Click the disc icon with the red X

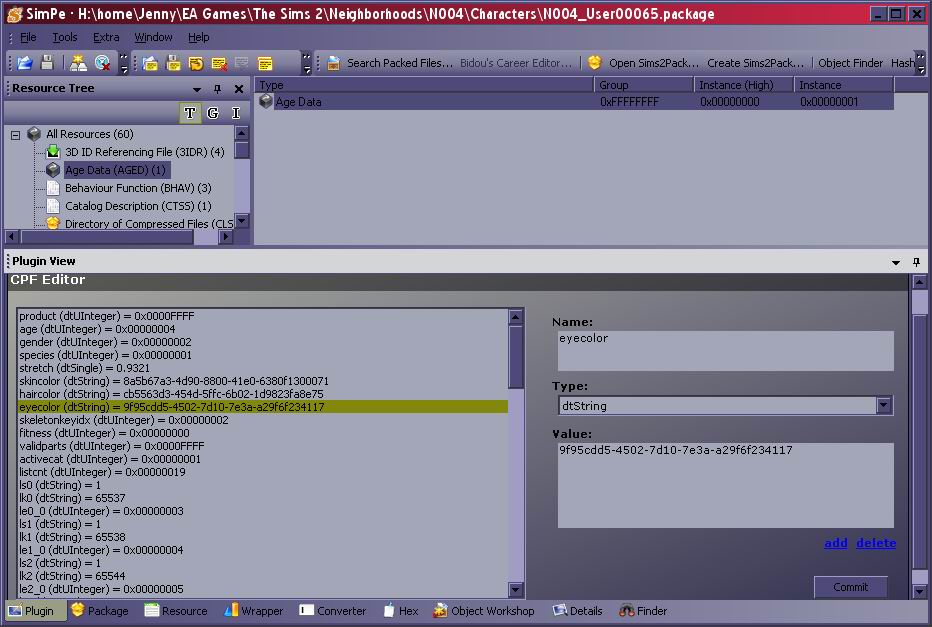point(102,62)
